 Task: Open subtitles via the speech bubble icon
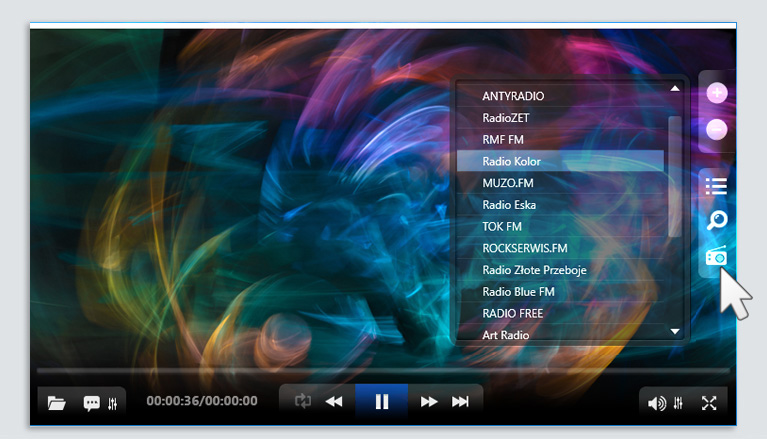click(91, 403)
